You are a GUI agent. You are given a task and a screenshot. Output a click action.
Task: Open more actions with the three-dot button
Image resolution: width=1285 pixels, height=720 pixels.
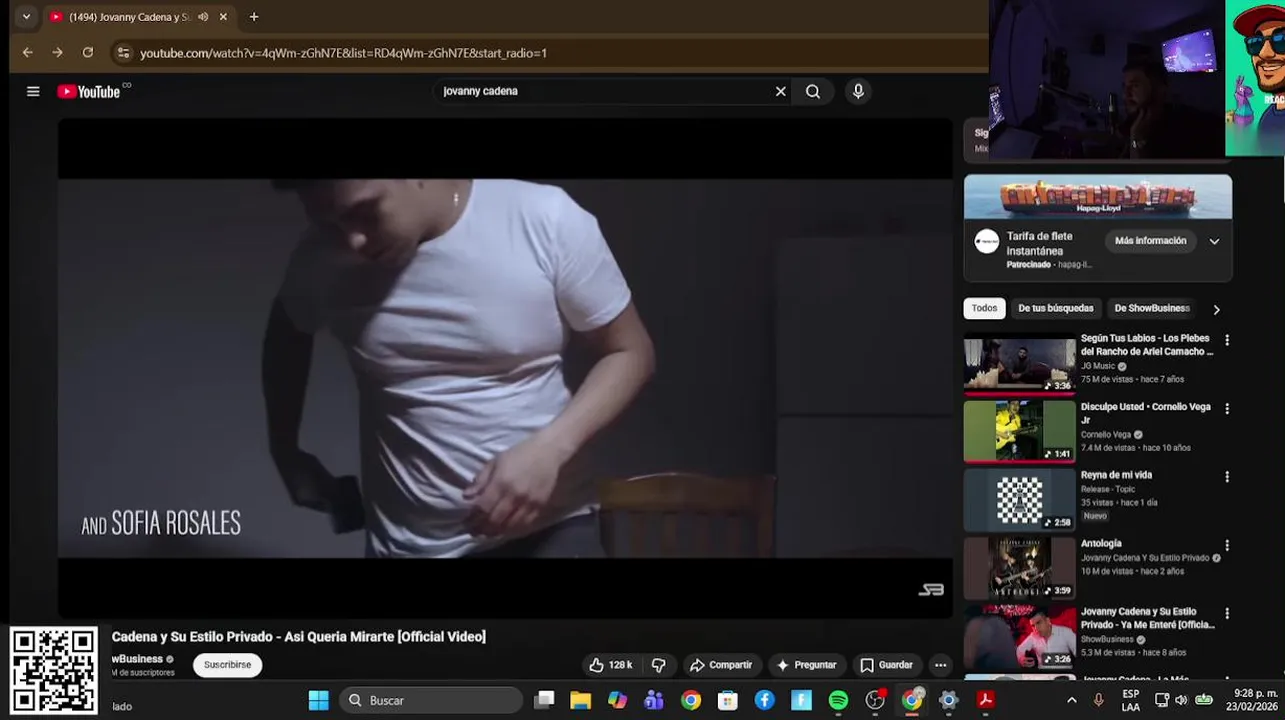pos(940,665)
